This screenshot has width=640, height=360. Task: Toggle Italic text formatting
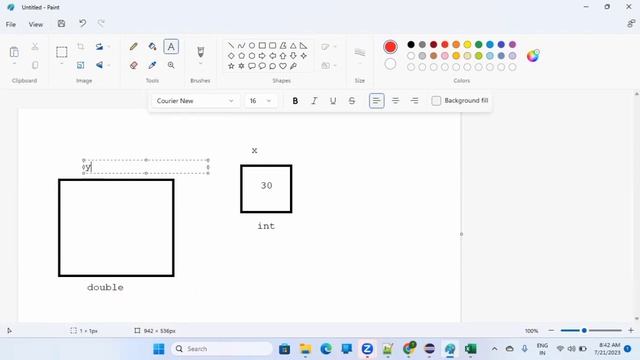tap(314, 101)
